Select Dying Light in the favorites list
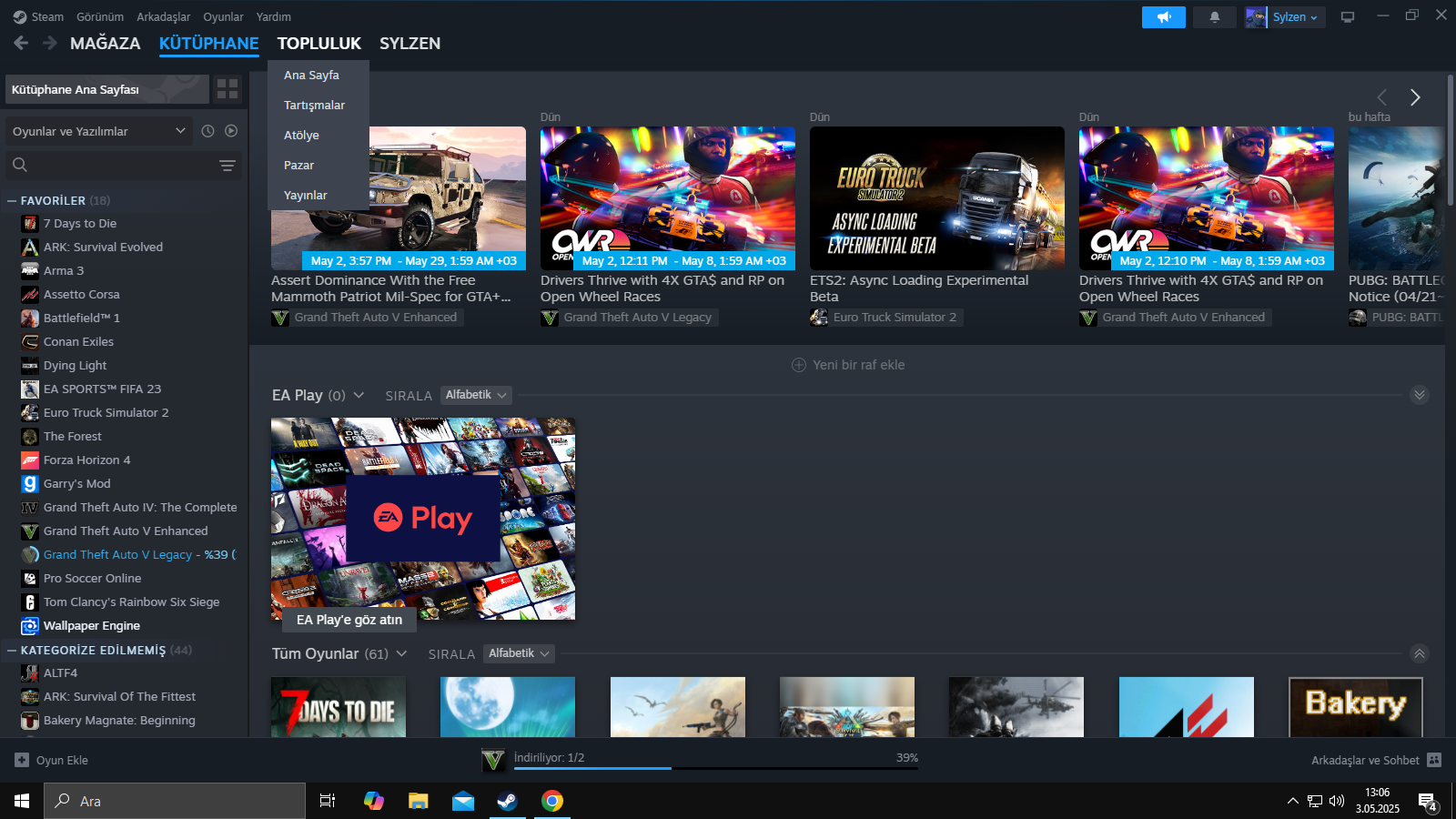The height and width of the screenshot is (819, 1456). 76,365
